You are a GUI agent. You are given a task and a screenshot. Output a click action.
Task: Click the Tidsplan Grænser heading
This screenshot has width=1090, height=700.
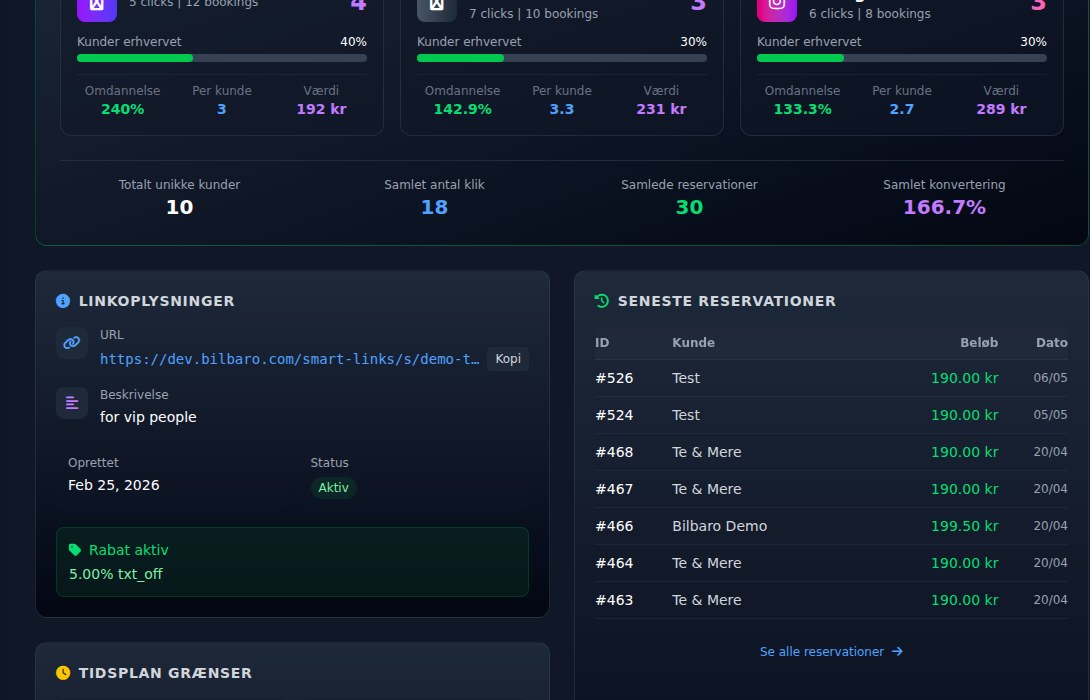(165, 673)
